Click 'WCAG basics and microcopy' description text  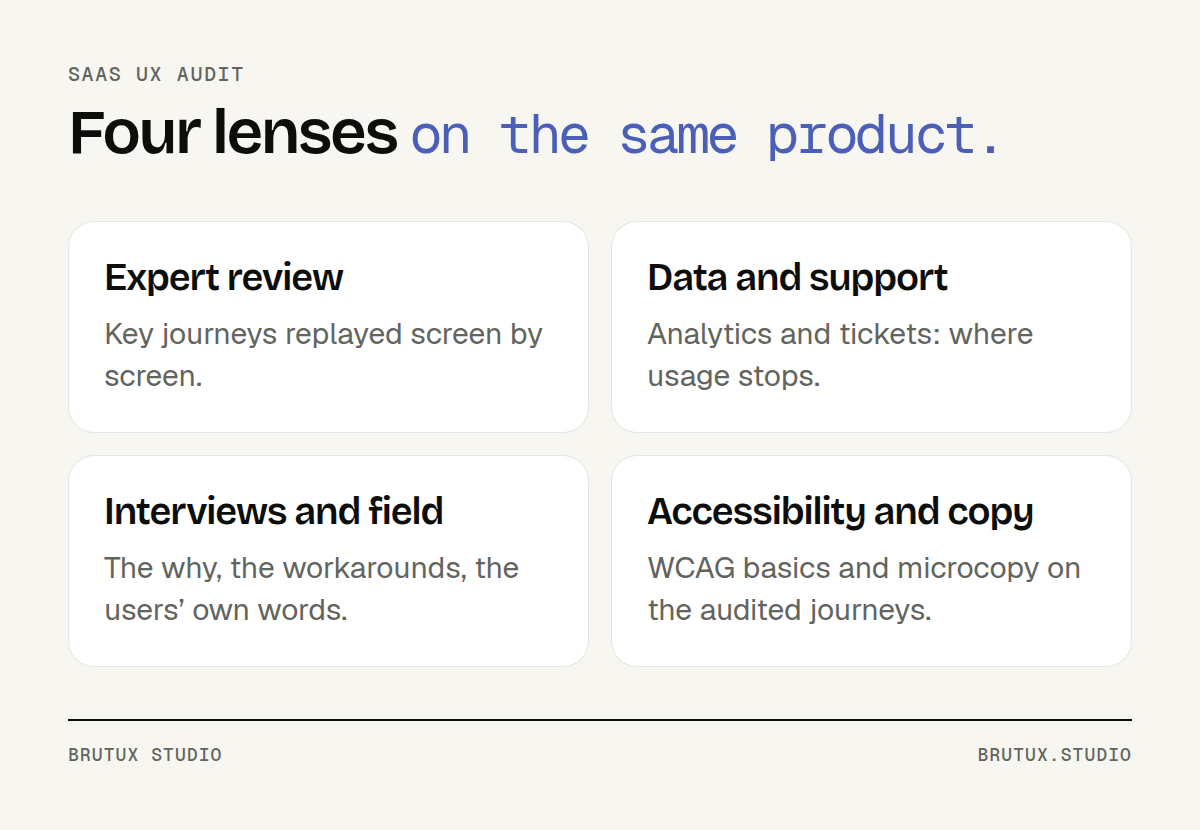point(864,589)
